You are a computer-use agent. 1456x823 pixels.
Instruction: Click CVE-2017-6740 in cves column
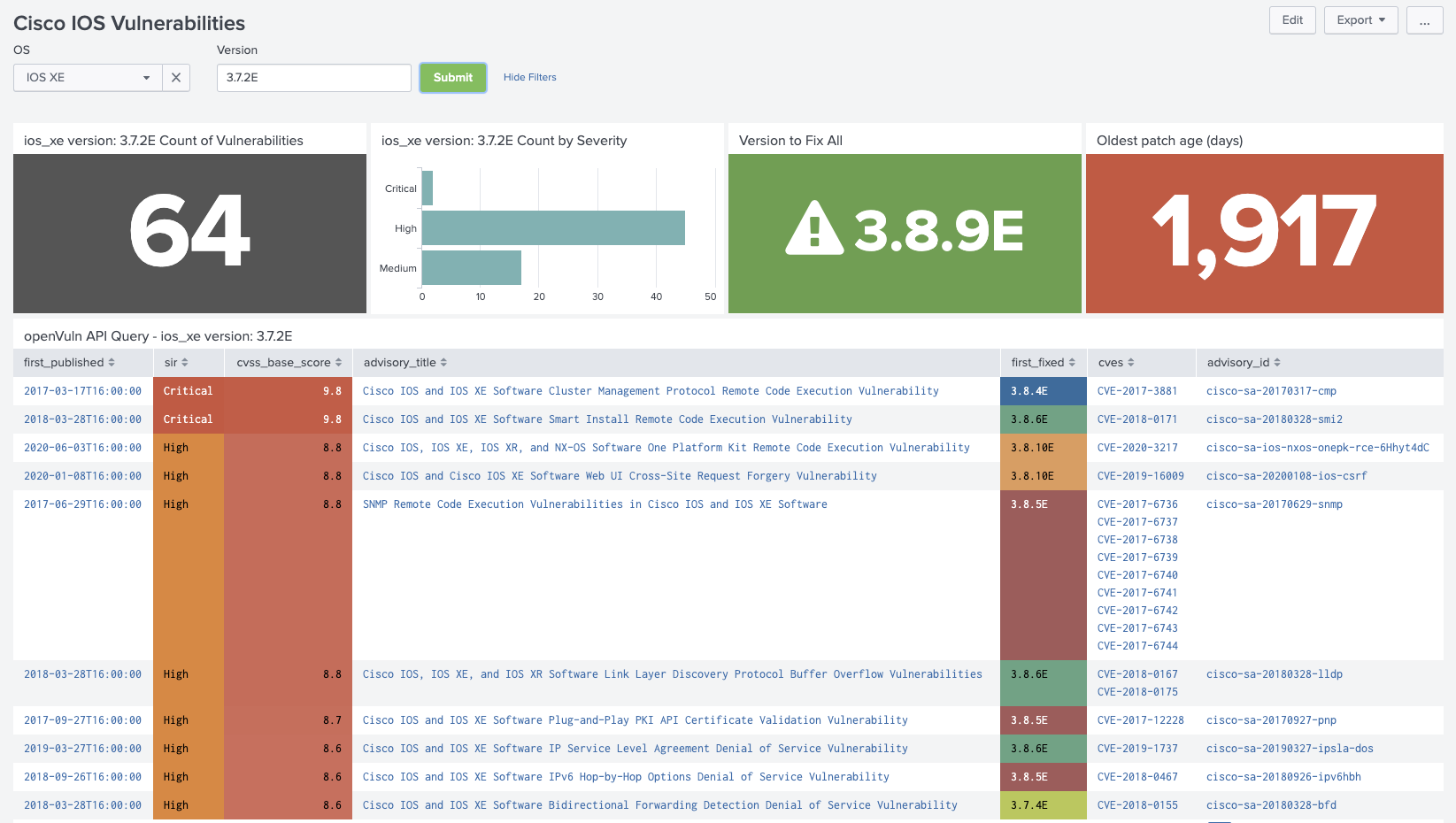coord(1137,575)
